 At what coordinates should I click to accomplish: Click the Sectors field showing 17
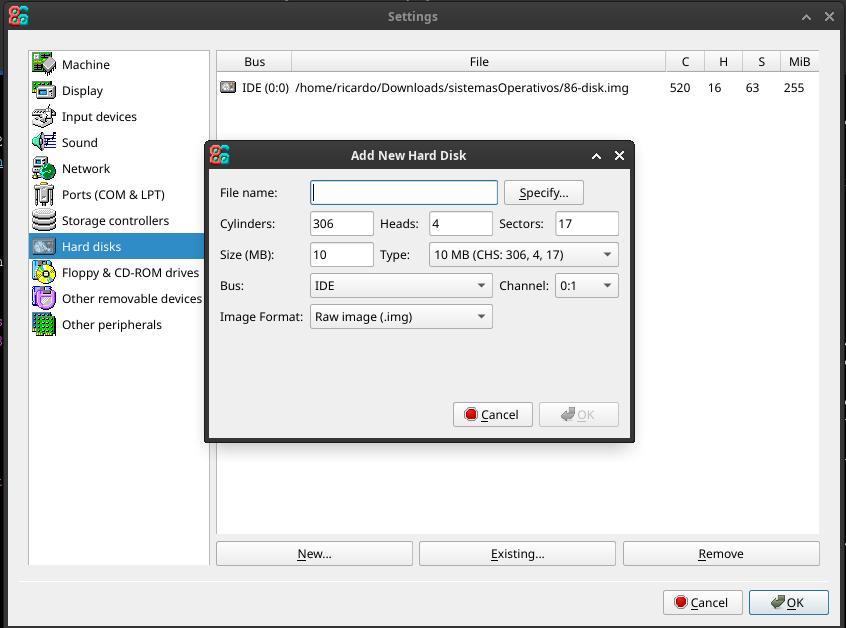click(586, 223)
